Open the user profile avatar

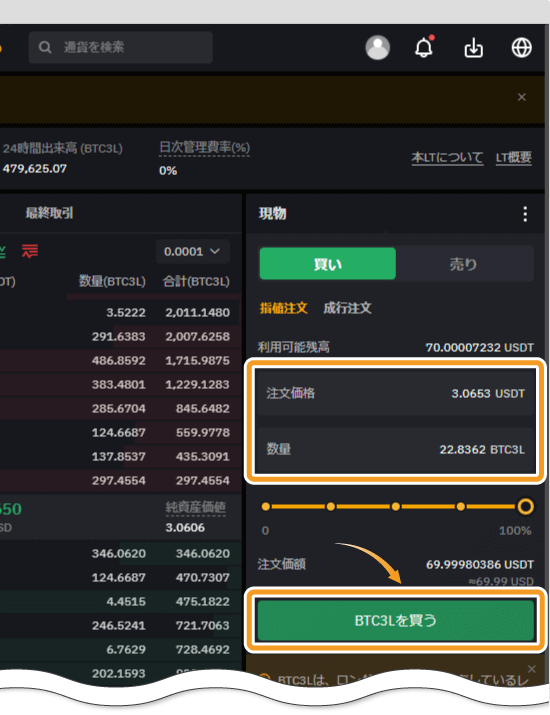tap(378, 47)
